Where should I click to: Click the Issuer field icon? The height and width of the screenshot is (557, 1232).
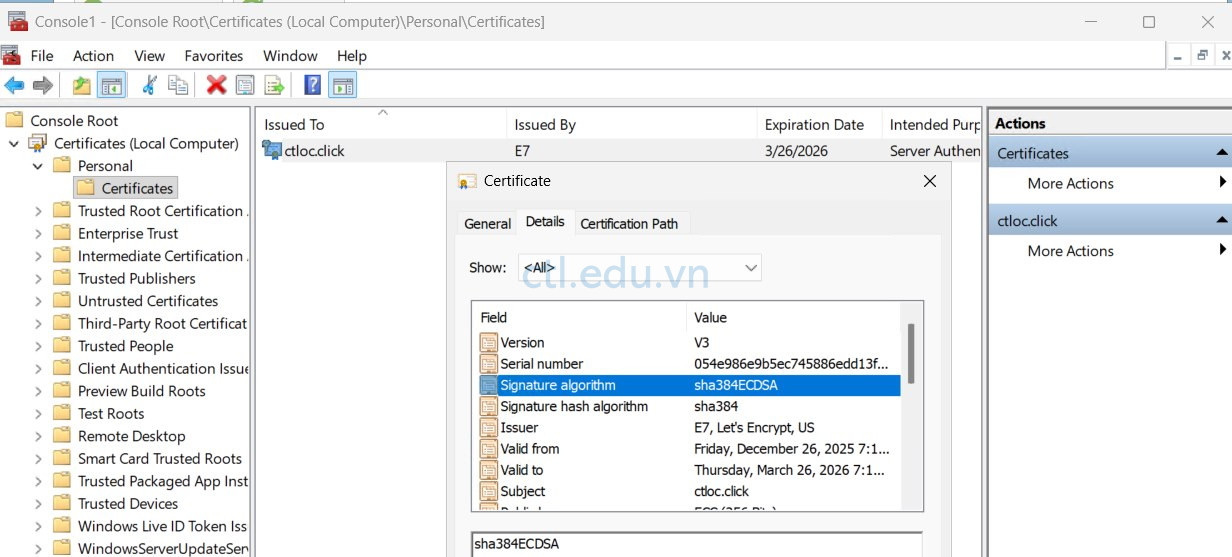point(488,428)
